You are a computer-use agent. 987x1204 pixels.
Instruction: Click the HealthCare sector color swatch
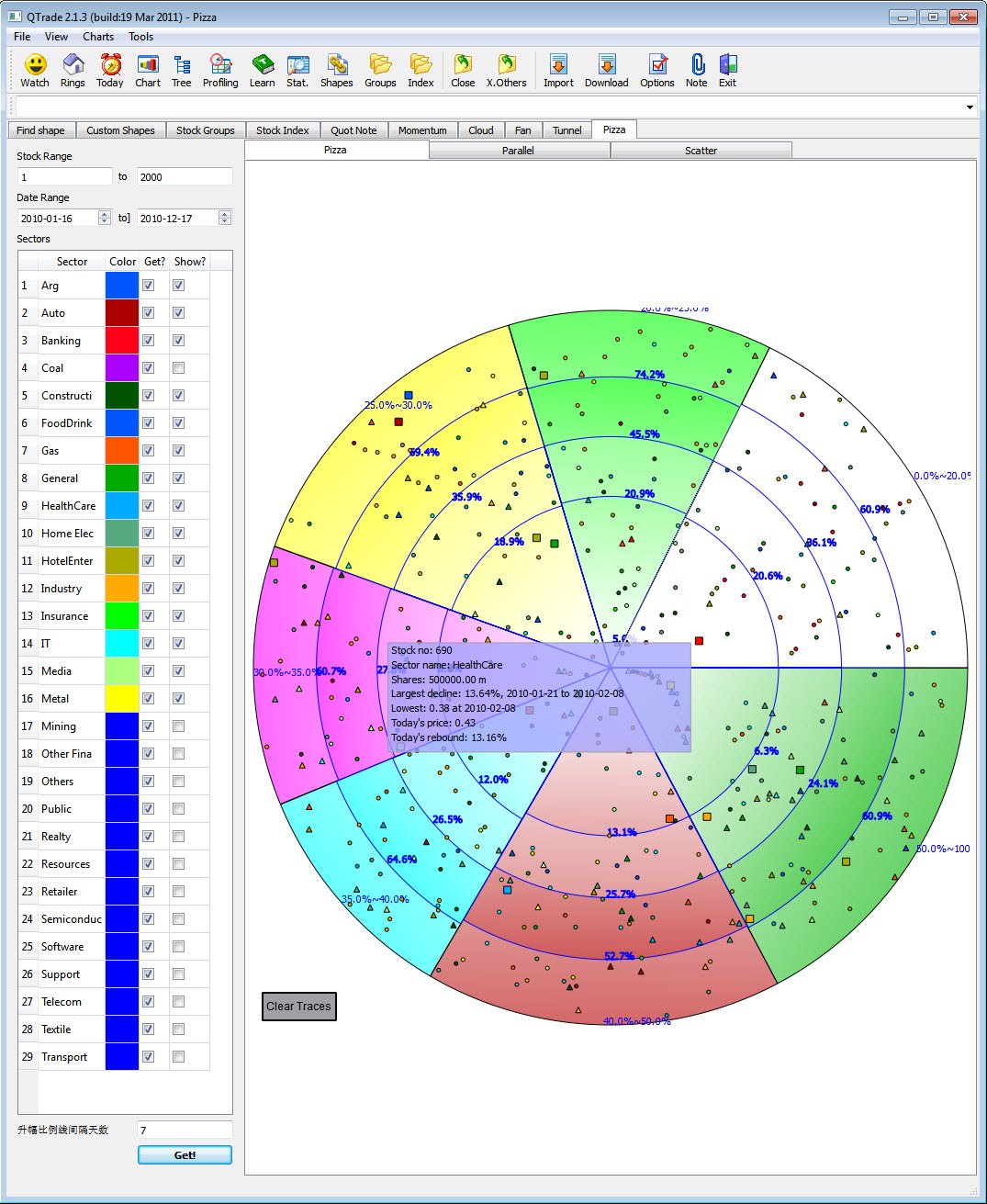tap(121, 505)
